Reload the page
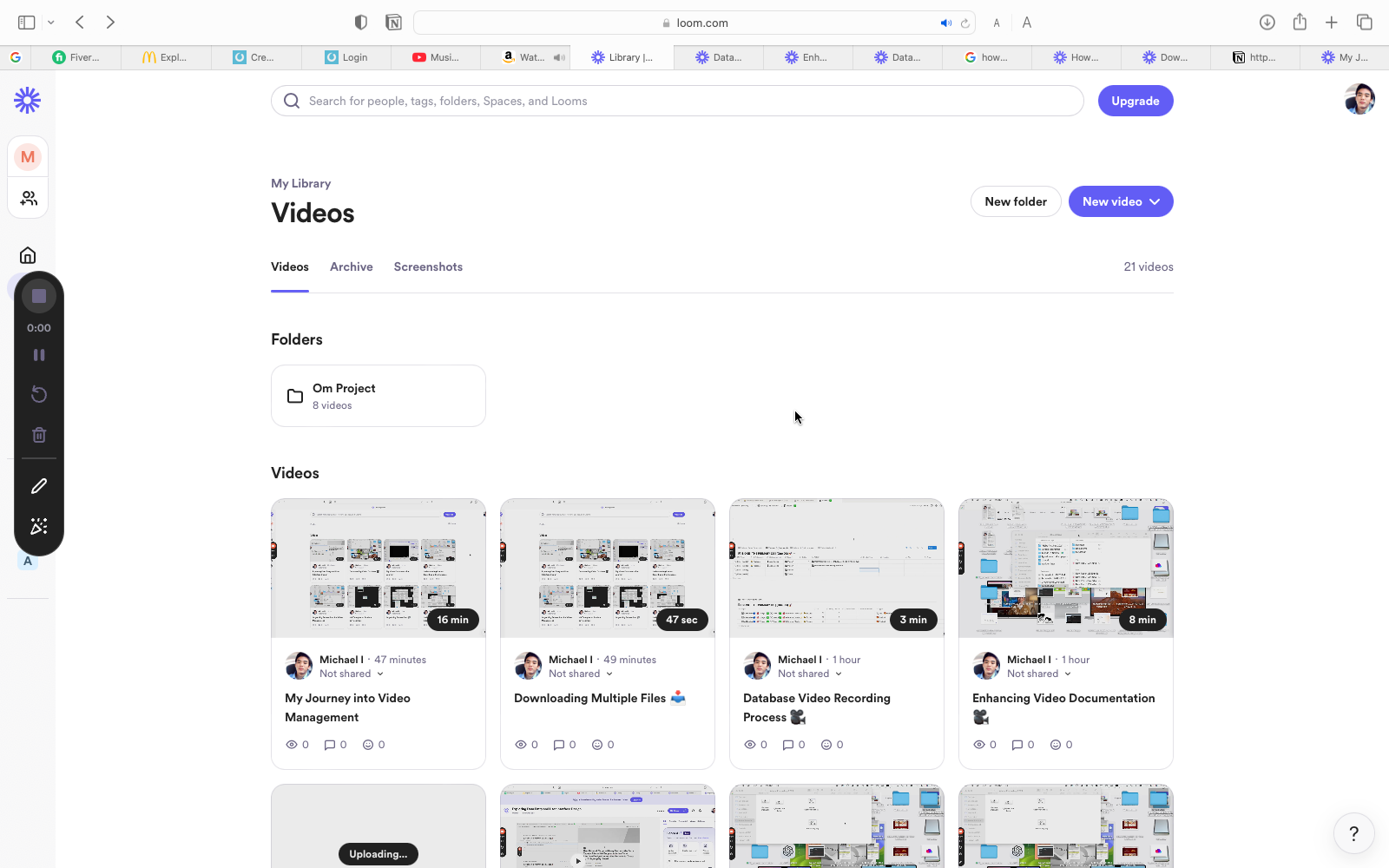1389x868 pixels. point(965,23)
